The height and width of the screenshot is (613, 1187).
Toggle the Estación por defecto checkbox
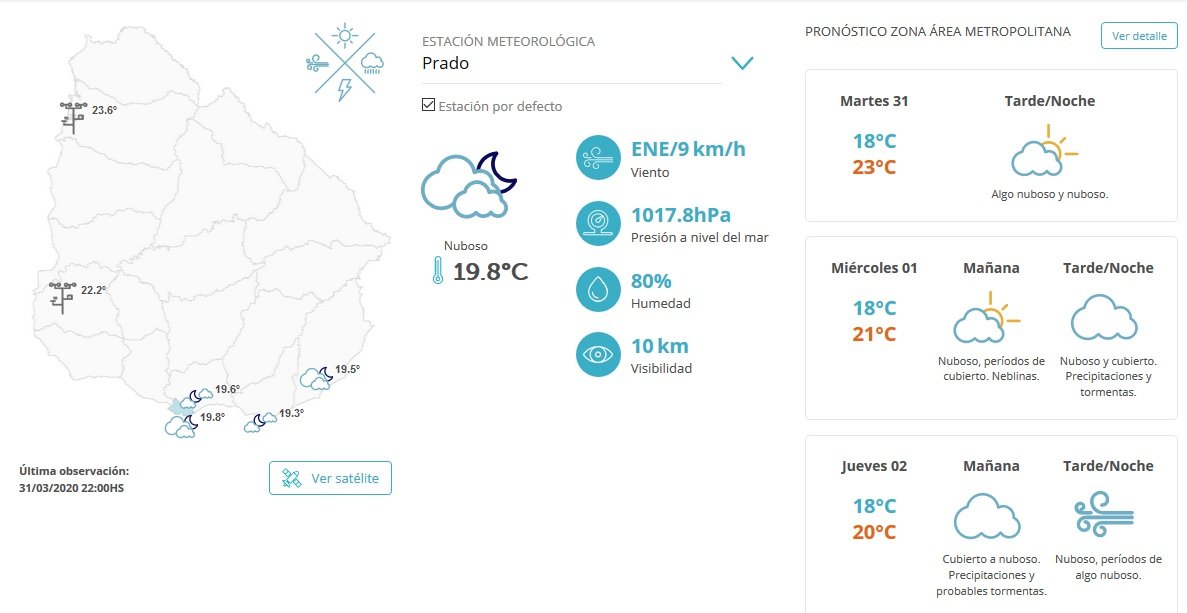428,105
